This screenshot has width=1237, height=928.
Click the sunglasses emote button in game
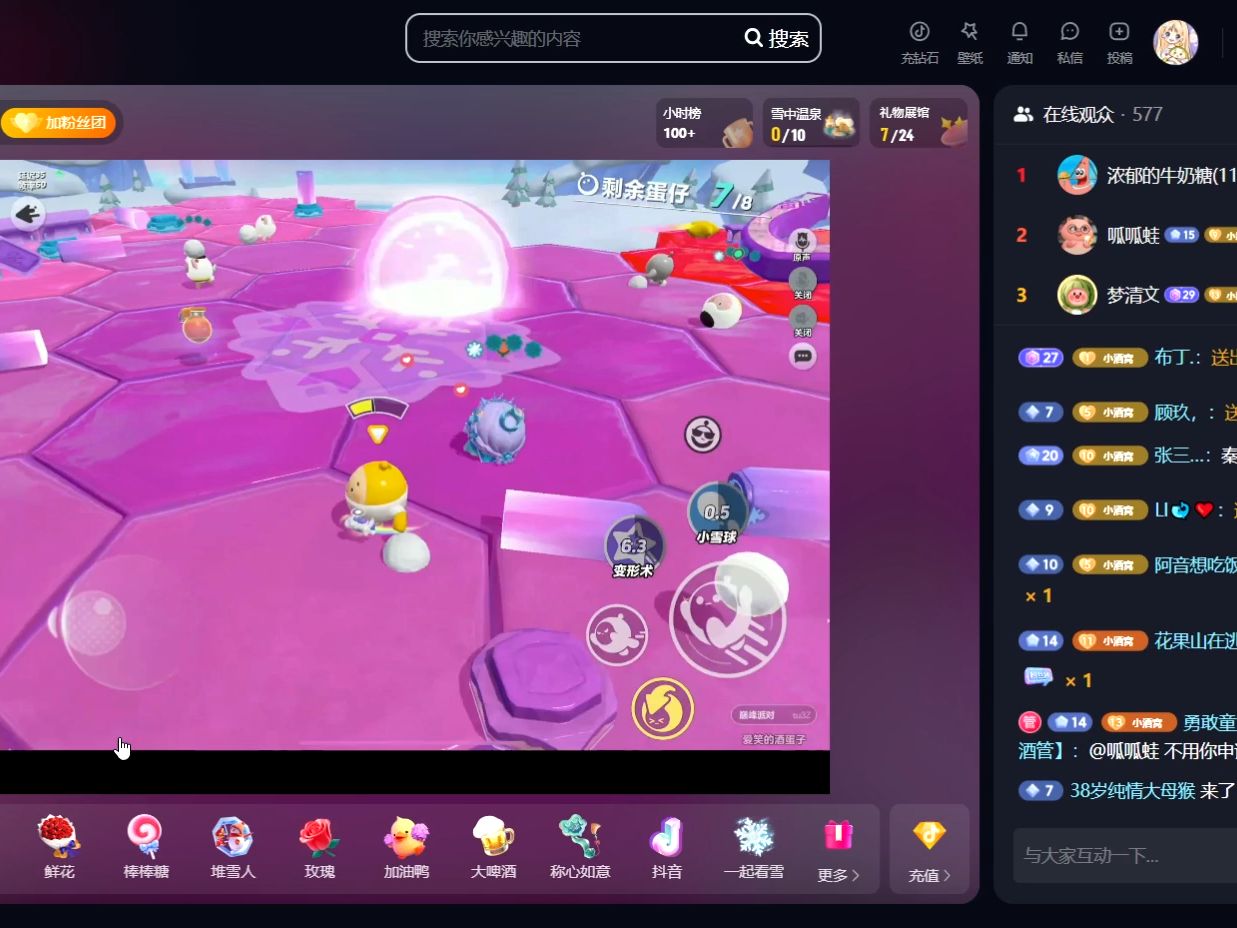tap(703, 435)
